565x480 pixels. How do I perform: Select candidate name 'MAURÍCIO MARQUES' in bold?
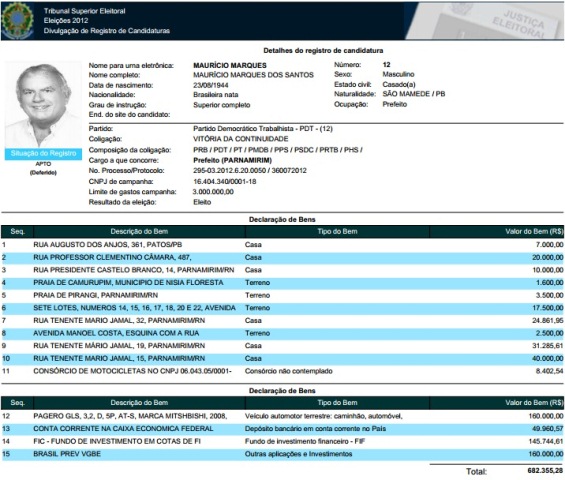(230, 65)
